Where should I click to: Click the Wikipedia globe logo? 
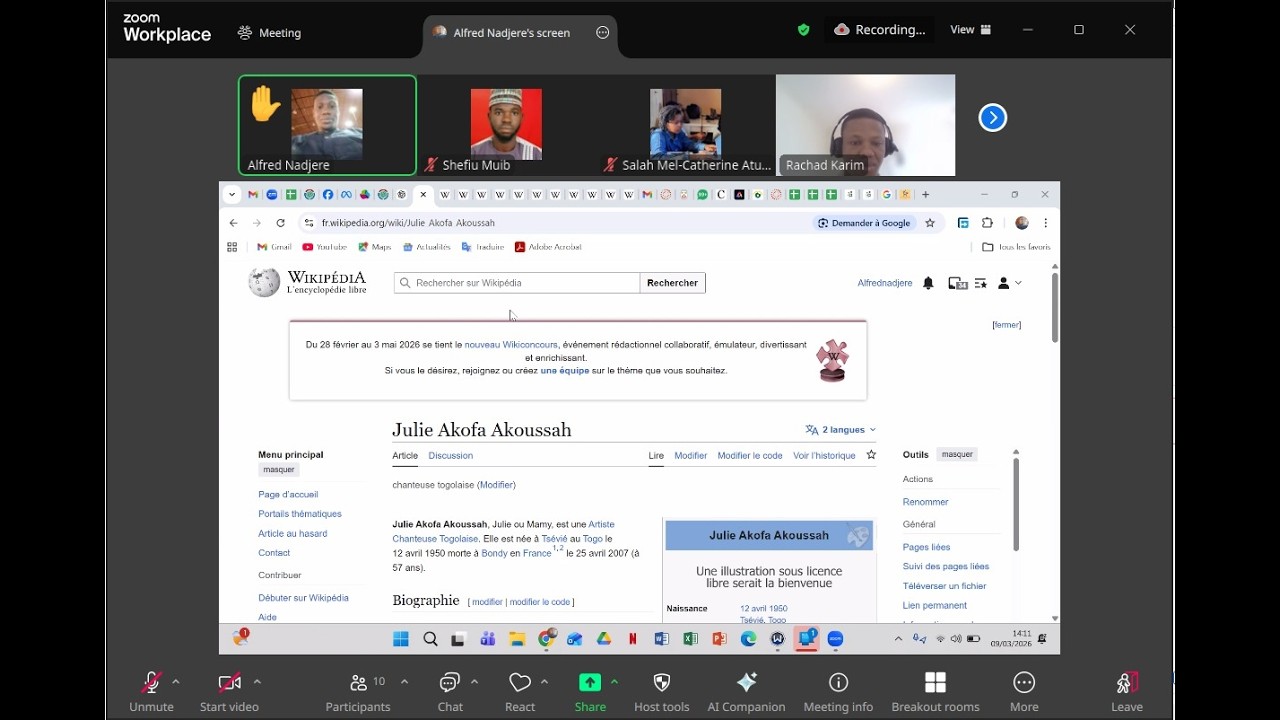pyautogui.click(x=264, y=283)
